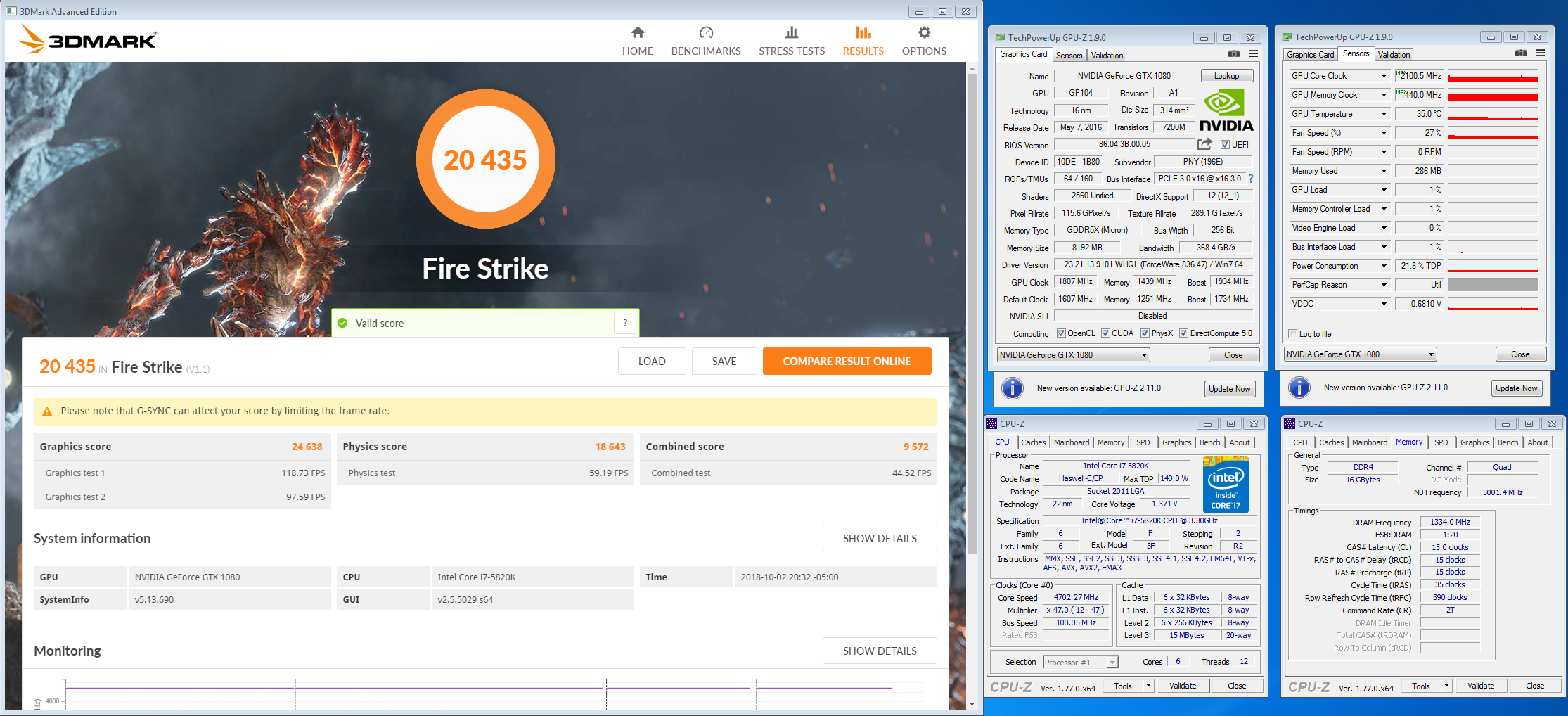Enable Log to file in GPU-Z Sensors

(x=1292, y=334)
